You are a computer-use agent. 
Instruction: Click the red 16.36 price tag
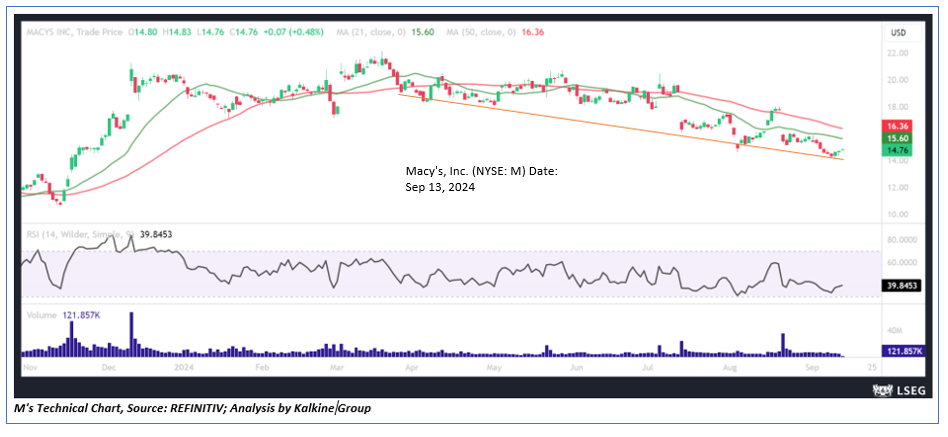(x=898, y=126)
